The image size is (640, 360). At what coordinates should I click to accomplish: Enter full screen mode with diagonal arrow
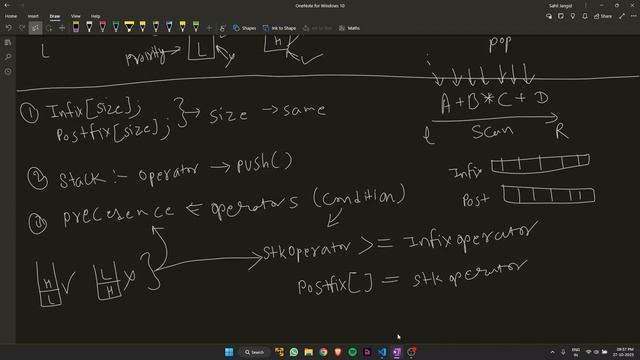pos(622,16)
